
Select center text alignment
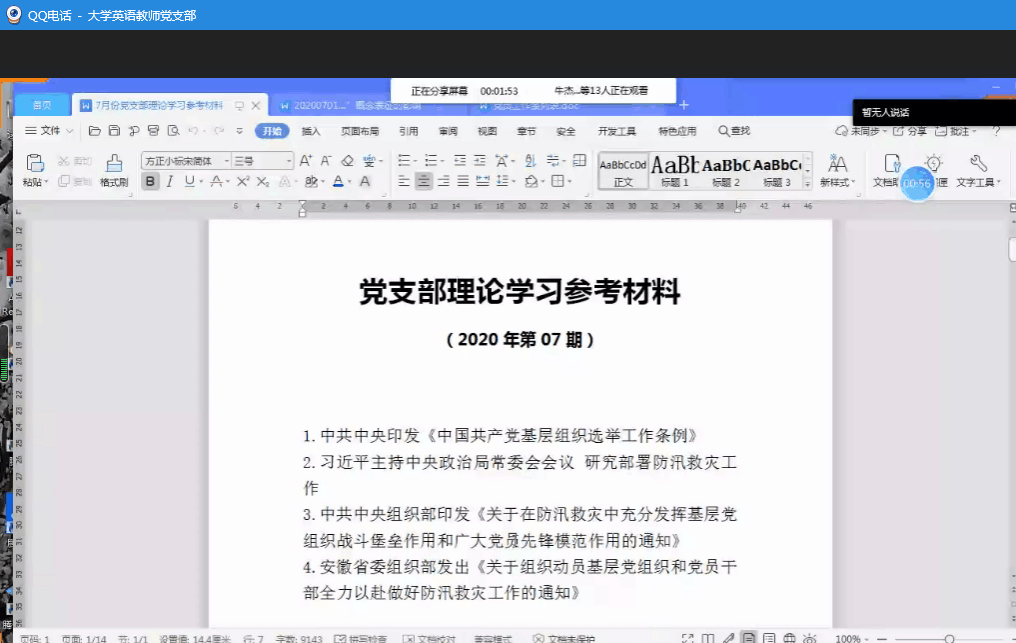[x=423, y=181]
